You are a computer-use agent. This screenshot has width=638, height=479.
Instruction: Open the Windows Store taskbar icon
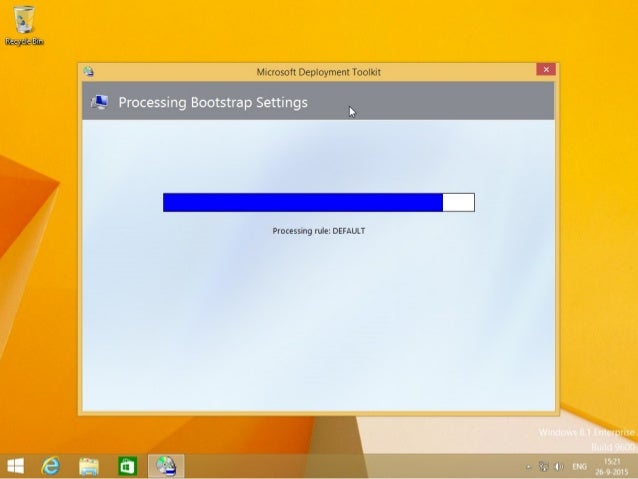[x=127, y=466]
